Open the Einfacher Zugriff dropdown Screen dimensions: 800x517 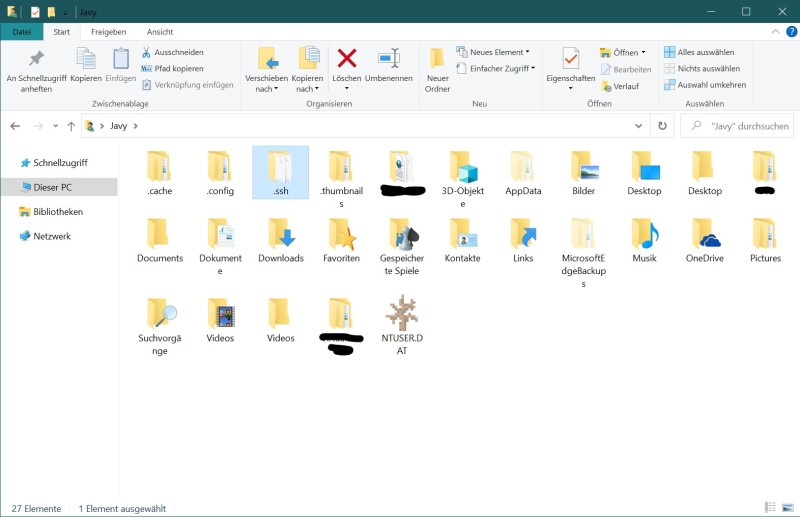[495, 68]
